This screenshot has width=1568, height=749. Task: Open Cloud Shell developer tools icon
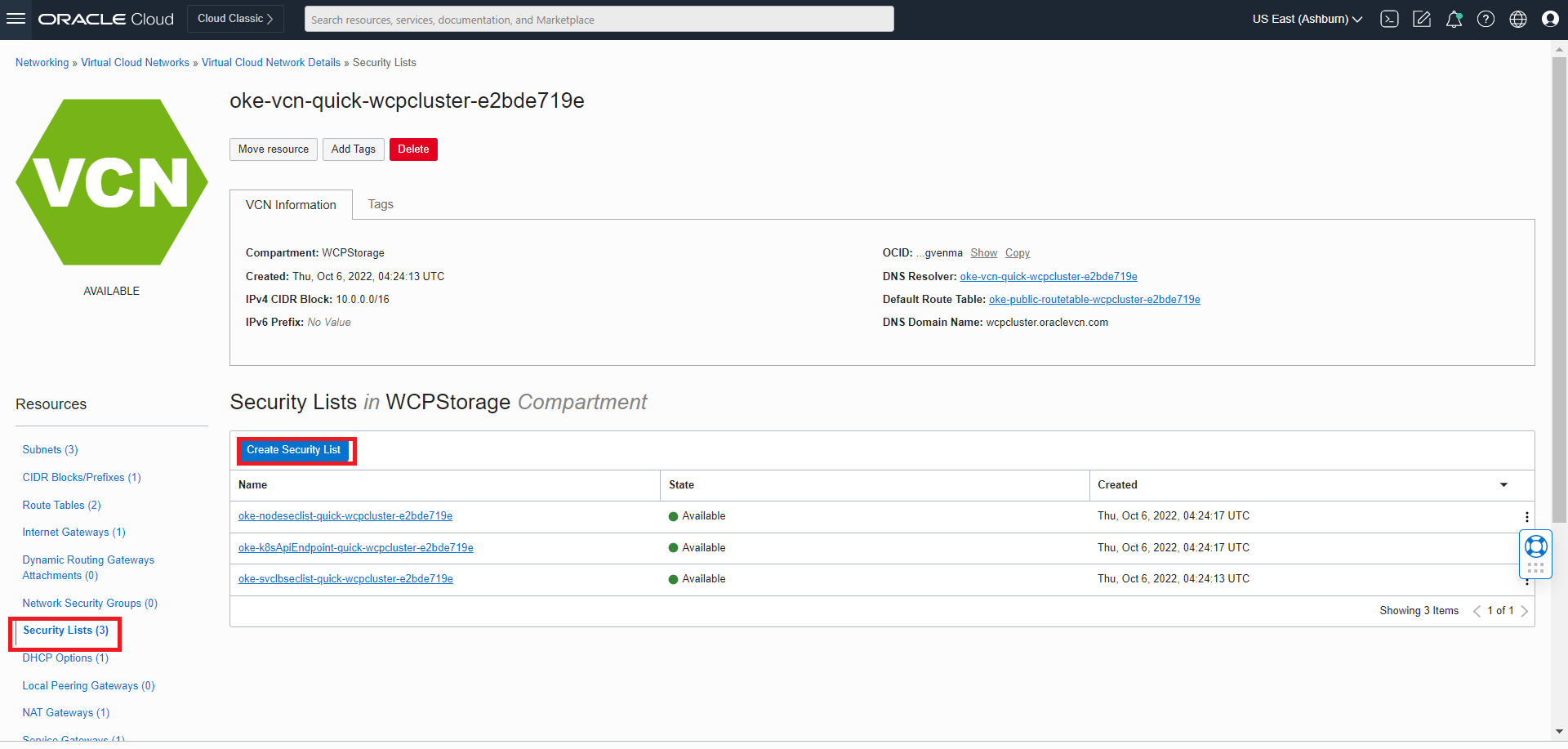pyautogui.click(x=1389, y=19)
